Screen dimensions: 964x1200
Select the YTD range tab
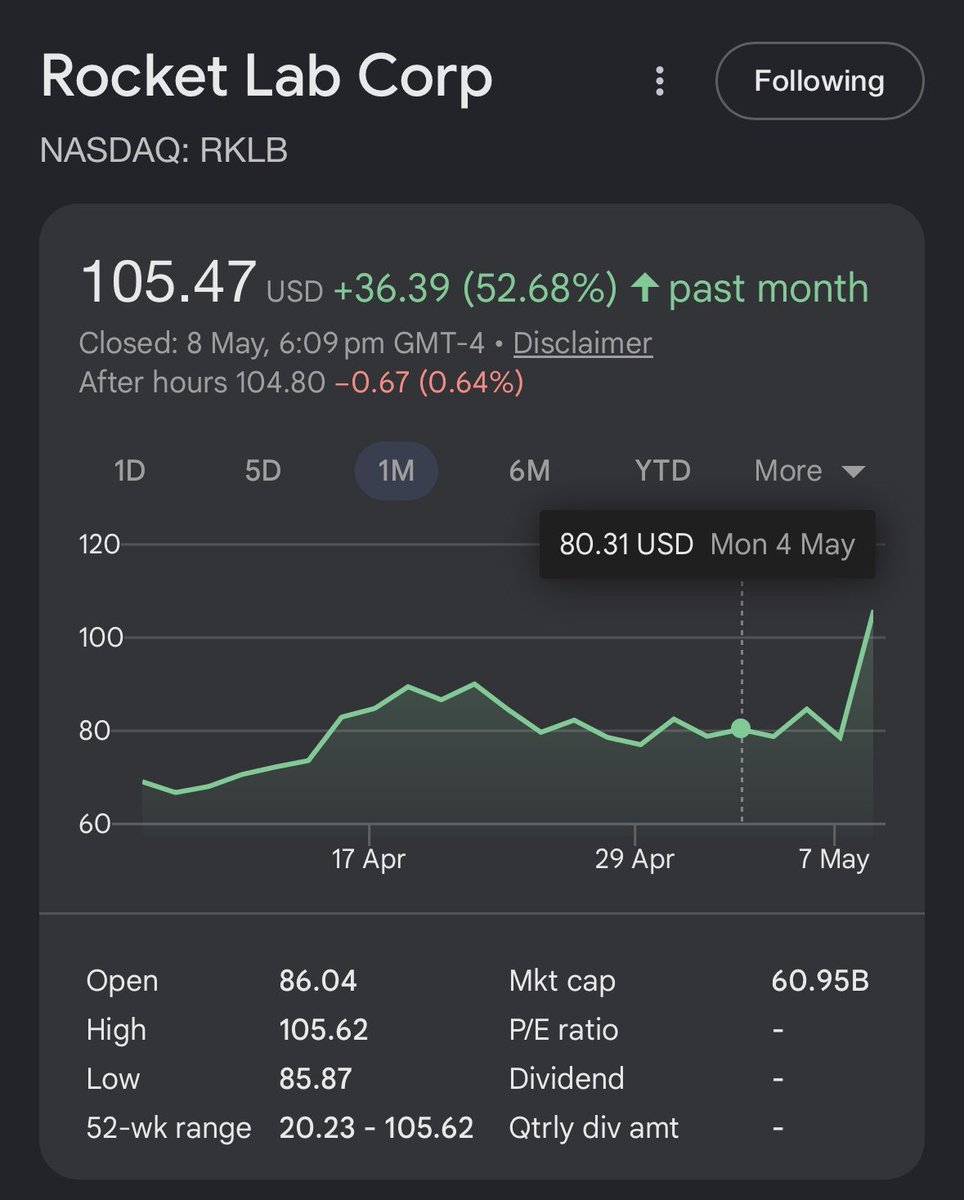pos(662,470)
